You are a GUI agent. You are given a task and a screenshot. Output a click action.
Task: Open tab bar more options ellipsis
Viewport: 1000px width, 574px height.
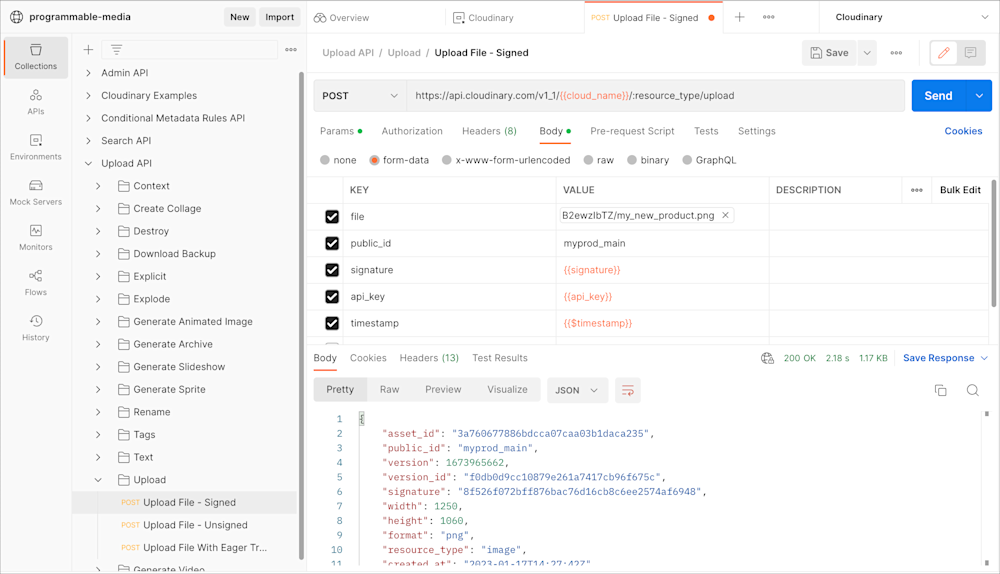tap(768, 17)
